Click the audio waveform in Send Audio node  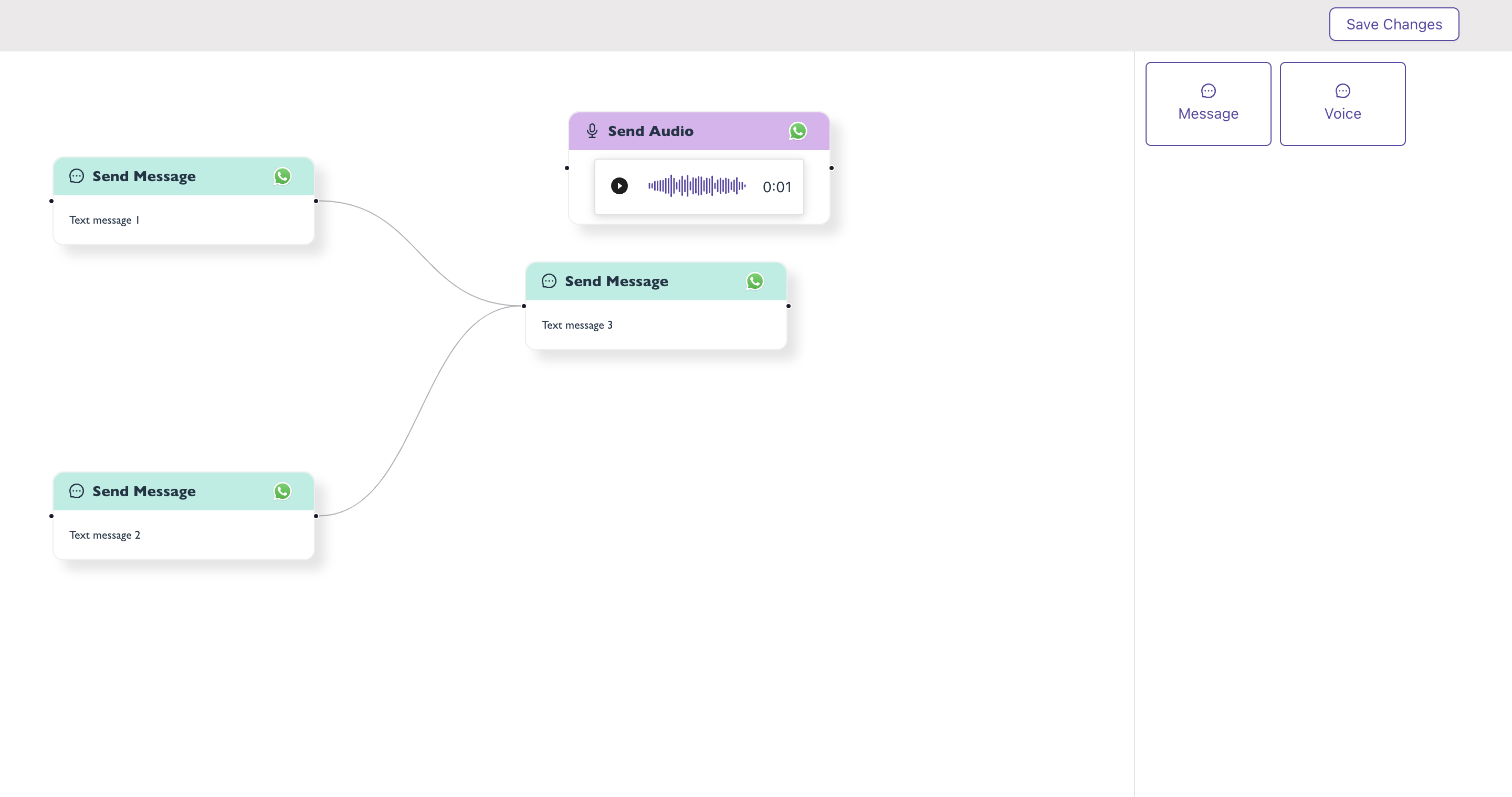point(697,186)
